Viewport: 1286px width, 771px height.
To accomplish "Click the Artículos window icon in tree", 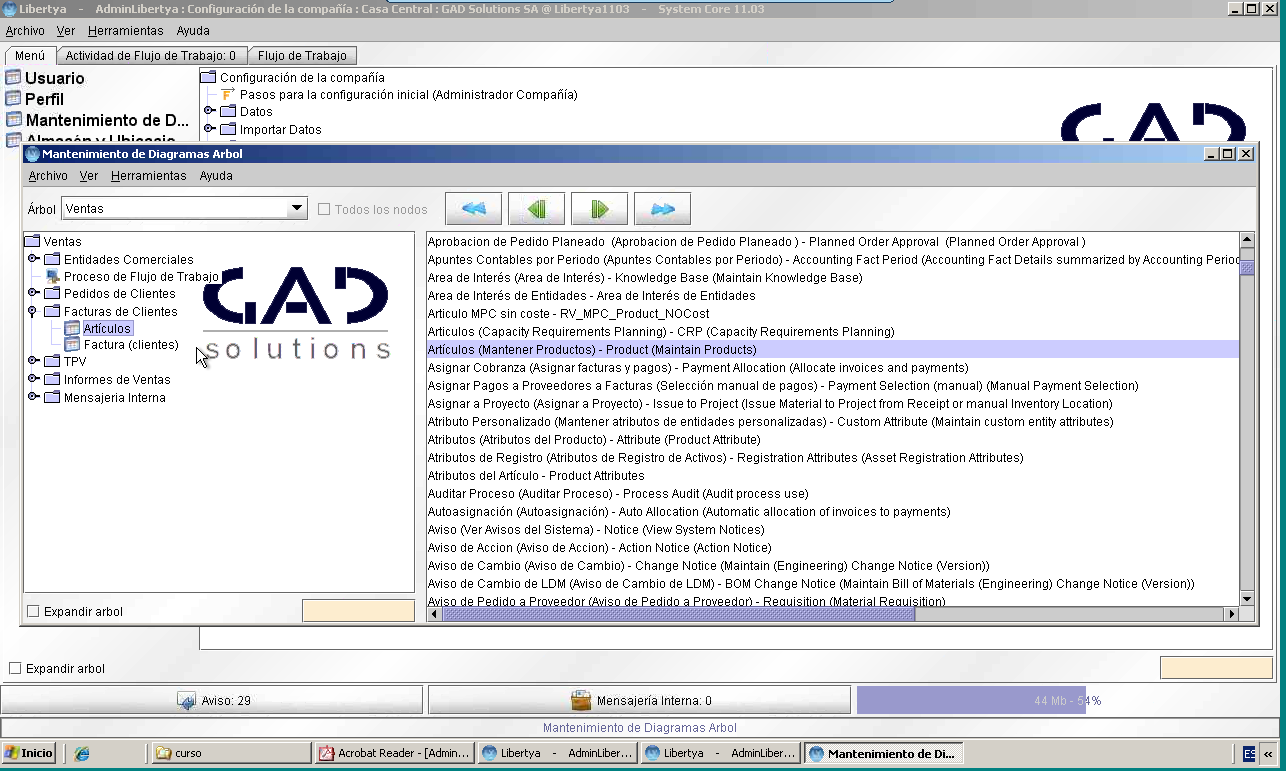I will [72, 328].
